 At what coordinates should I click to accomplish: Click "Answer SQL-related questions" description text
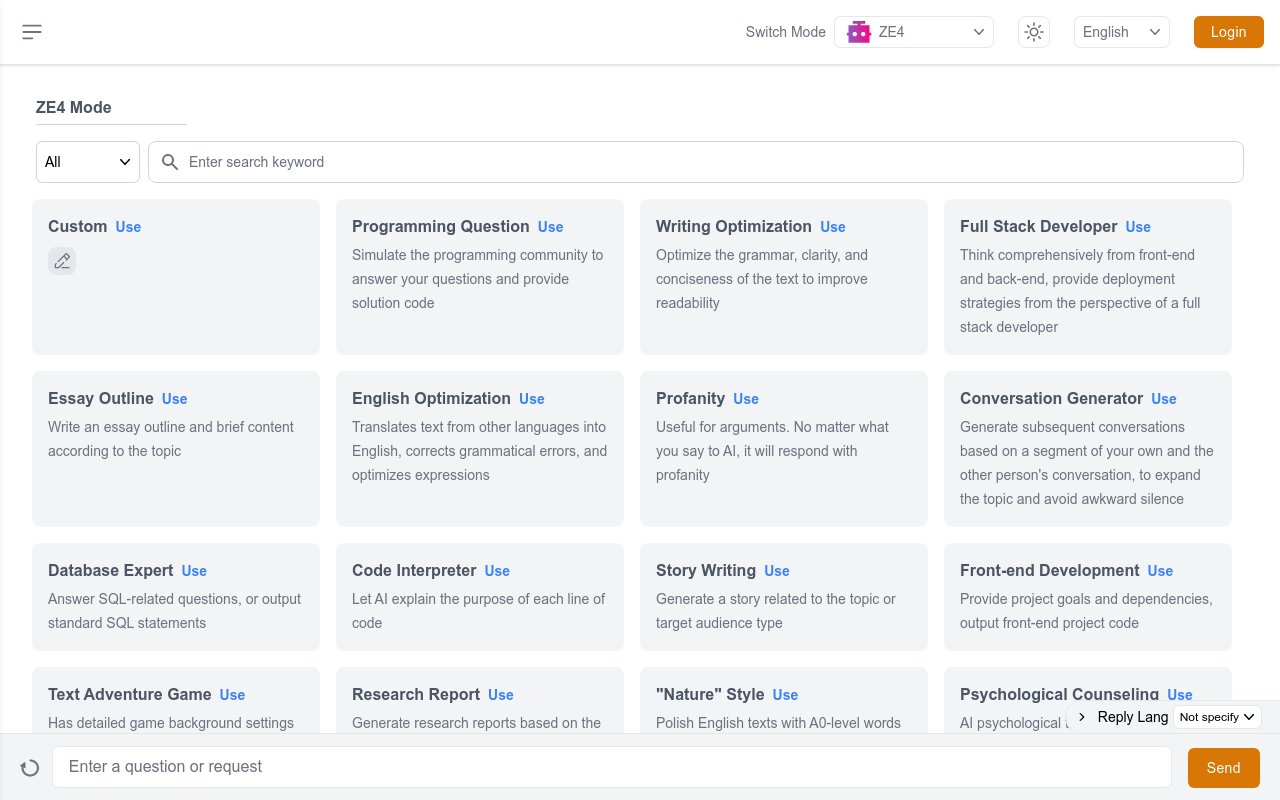(x=174, y=611)
